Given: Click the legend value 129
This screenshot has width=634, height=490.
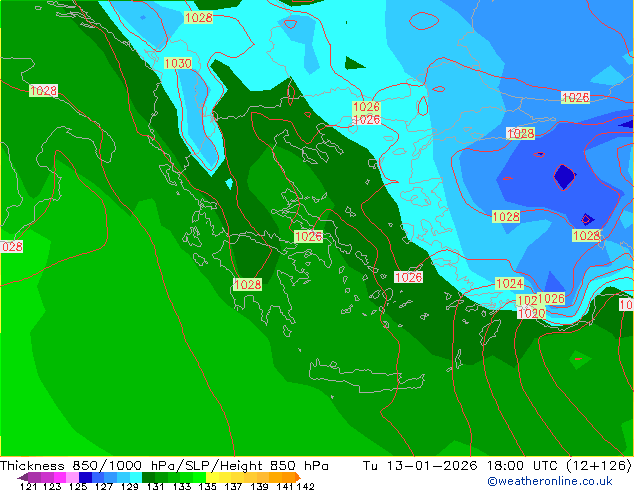Looking at the screenshot, I should 129,486.
